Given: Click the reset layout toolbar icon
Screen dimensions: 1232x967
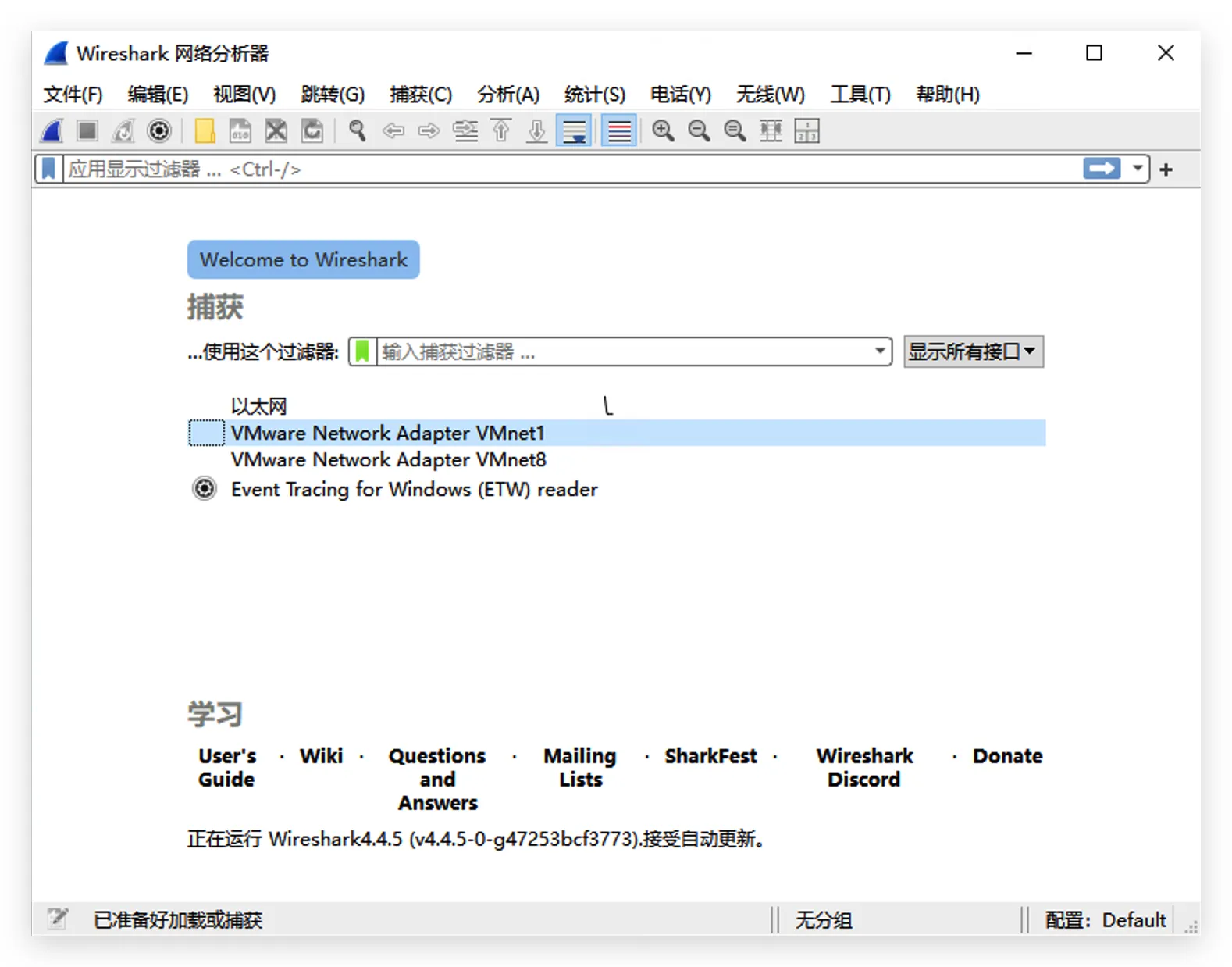Looking at the screenshot, I should (x=806, y=130).
